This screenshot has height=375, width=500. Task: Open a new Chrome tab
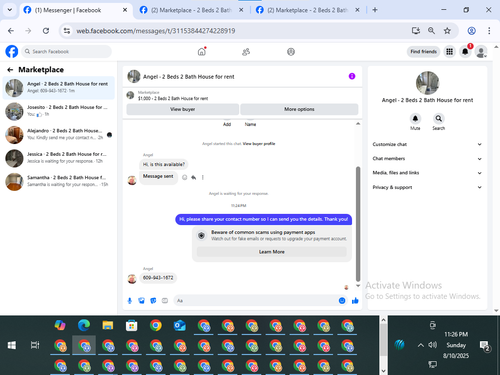[375, 10]
